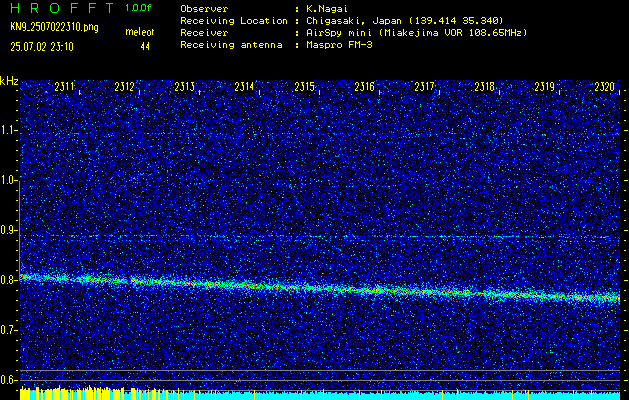Image resolution: width=629 pixels, height=400 pixels.
Task: Click the 2313 time marker
Action: click(x=185, y=87)
